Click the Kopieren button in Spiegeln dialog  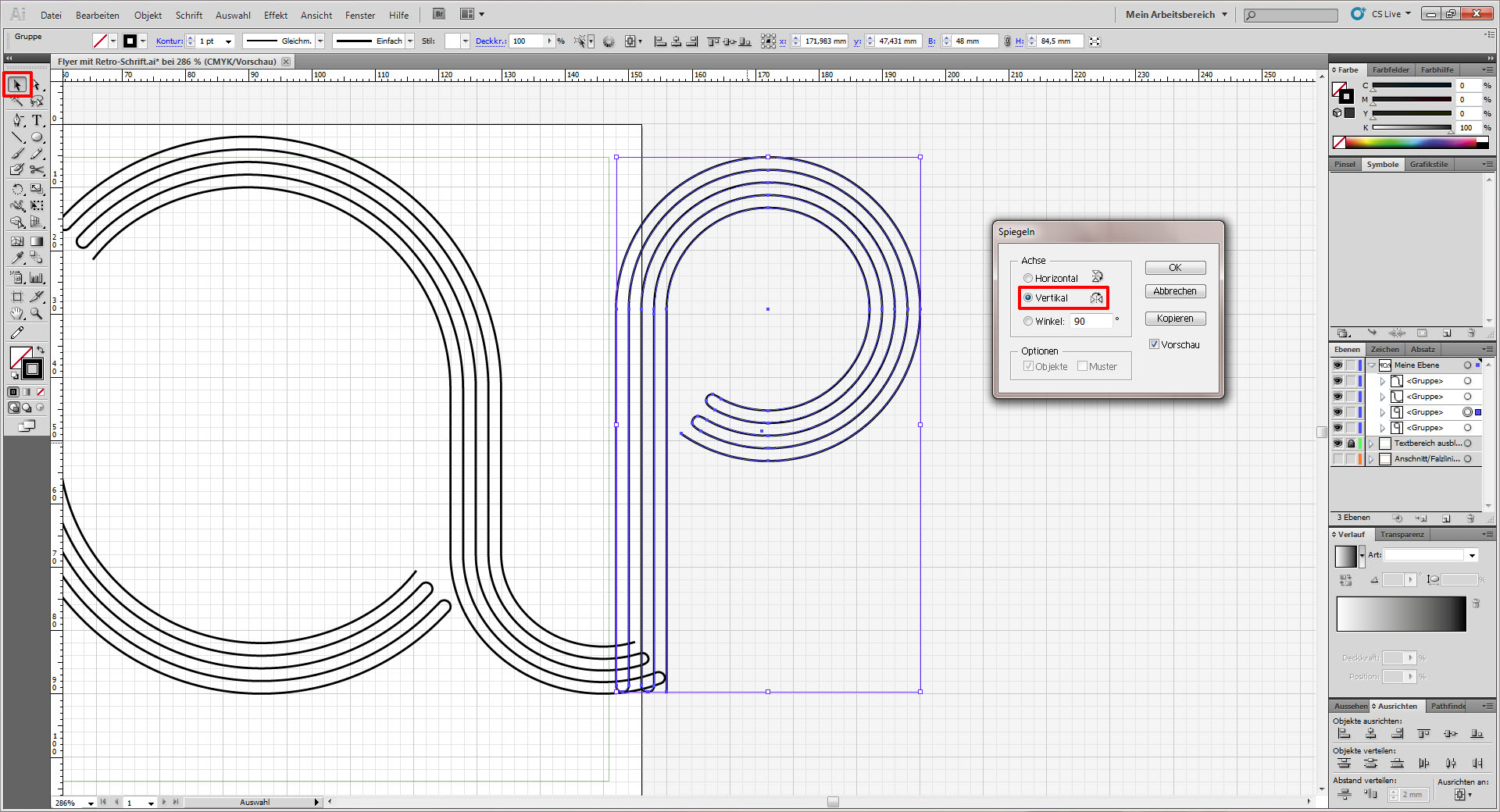1175,319
